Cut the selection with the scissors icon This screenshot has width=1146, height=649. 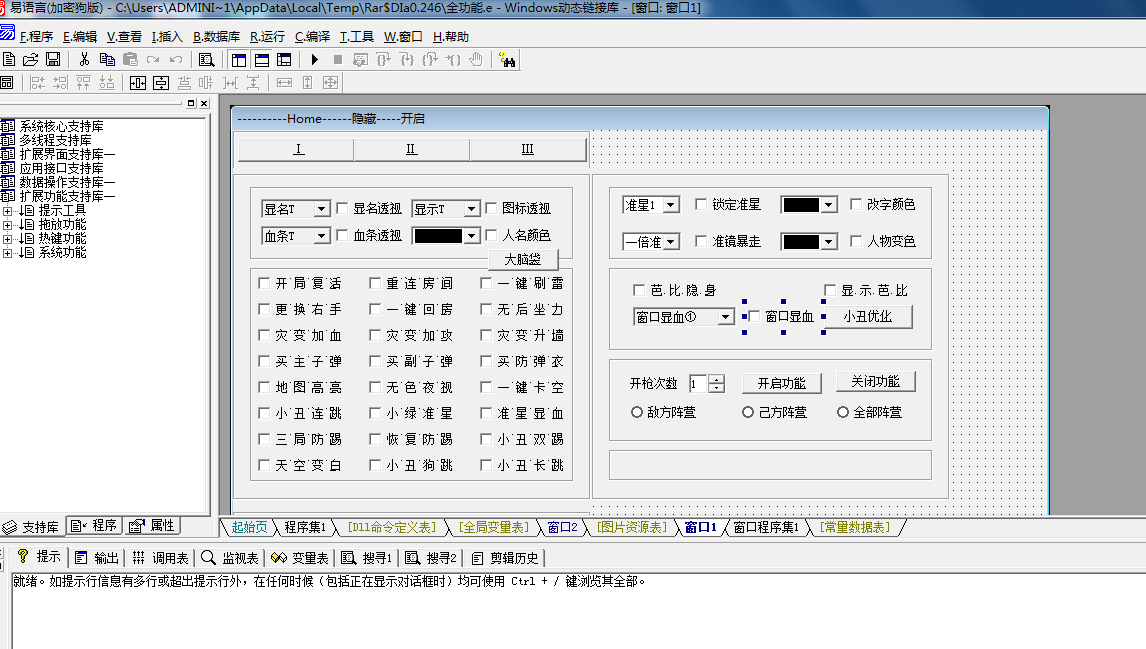[x=84, y=59]
